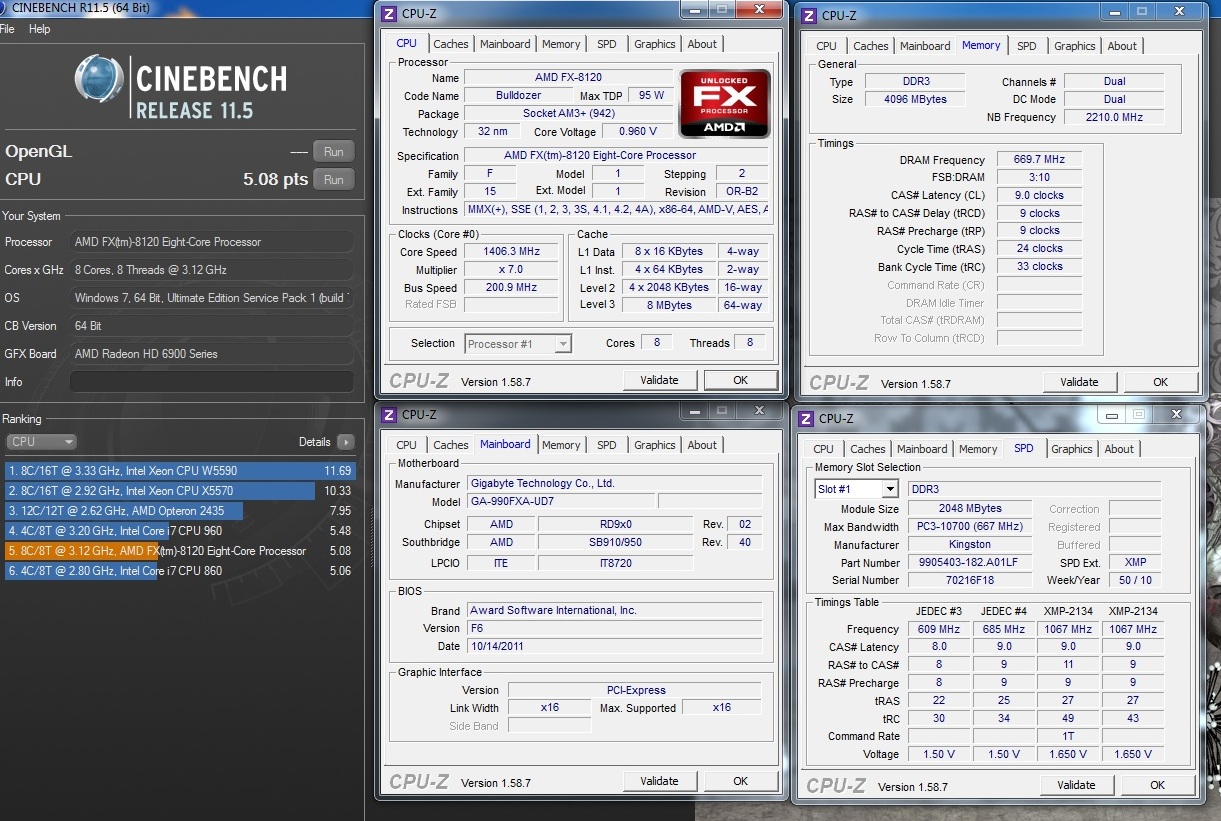Click the Details arrow button in Ranking
This screenshot has height=821, width=1221.
click(345, 442)
